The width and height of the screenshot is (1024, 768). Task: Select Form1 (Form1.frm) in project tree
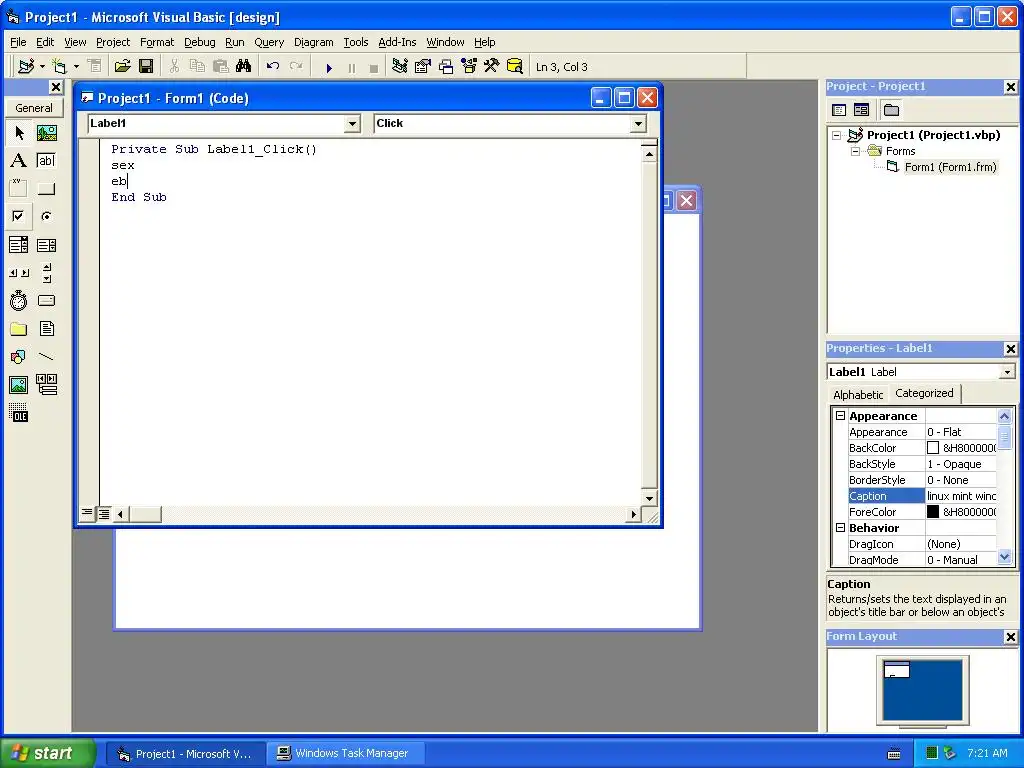click(950, 167)
